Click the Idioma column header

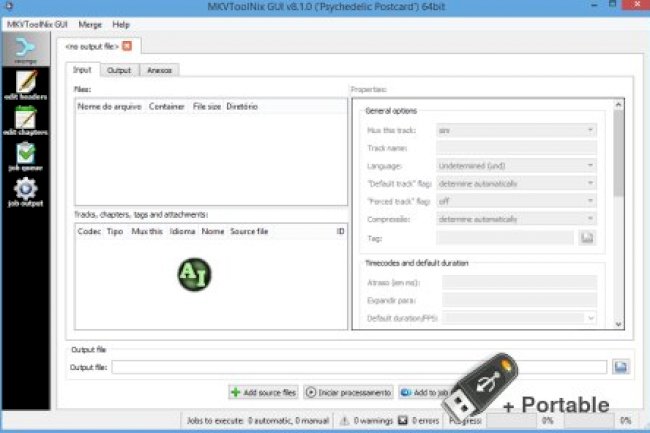[x=182, y=231]
